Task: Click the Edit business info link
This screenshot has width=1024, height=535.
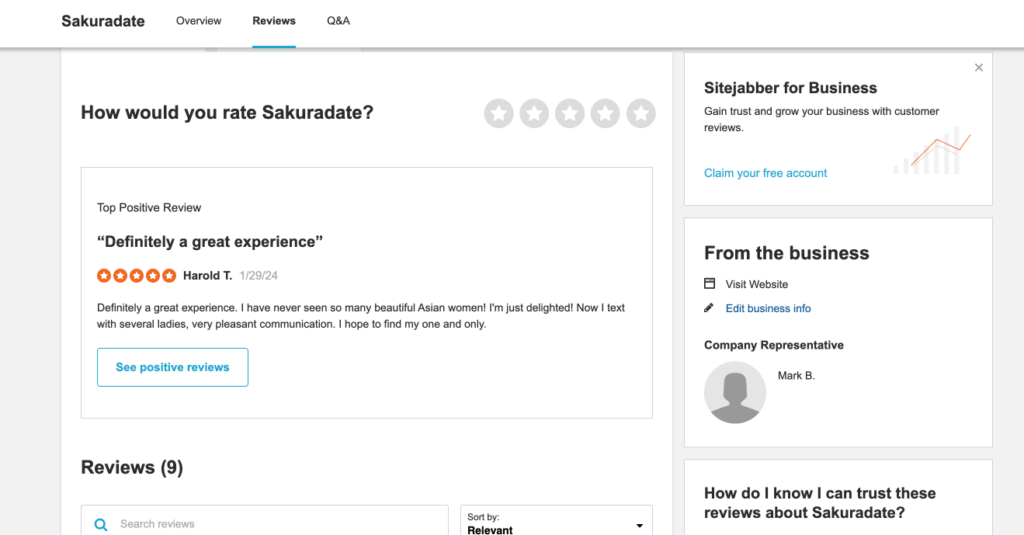Action: pyautogui.click(x=768, y=308)
